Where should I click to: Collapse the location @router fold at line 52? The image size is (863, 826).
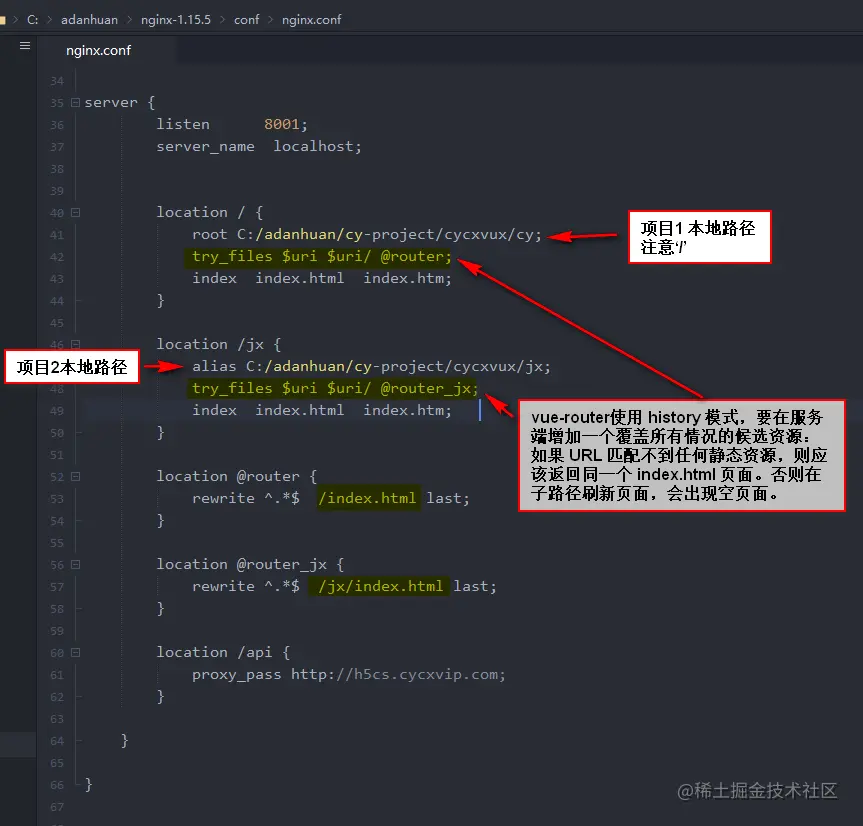coord(75,477)
